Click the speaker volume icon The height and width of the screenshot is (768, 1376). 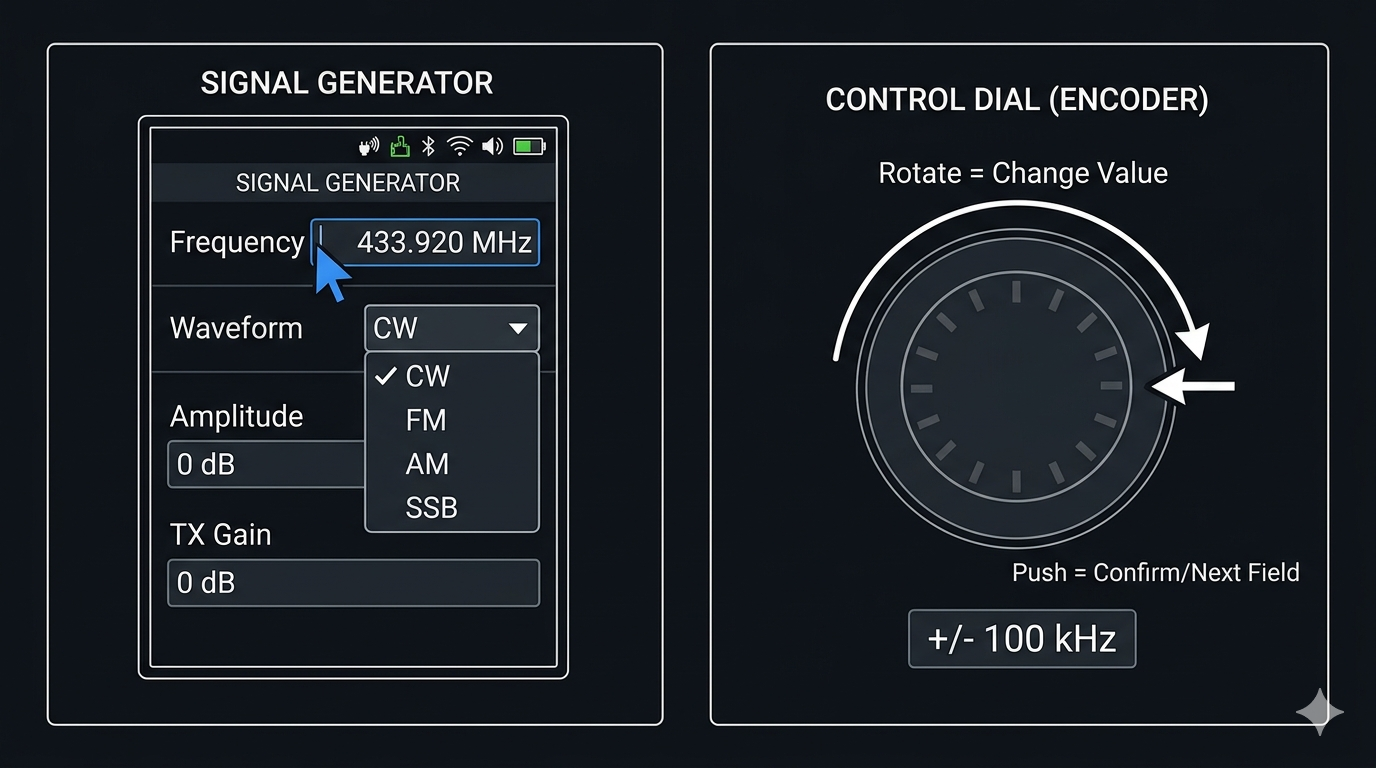[492, 147]
